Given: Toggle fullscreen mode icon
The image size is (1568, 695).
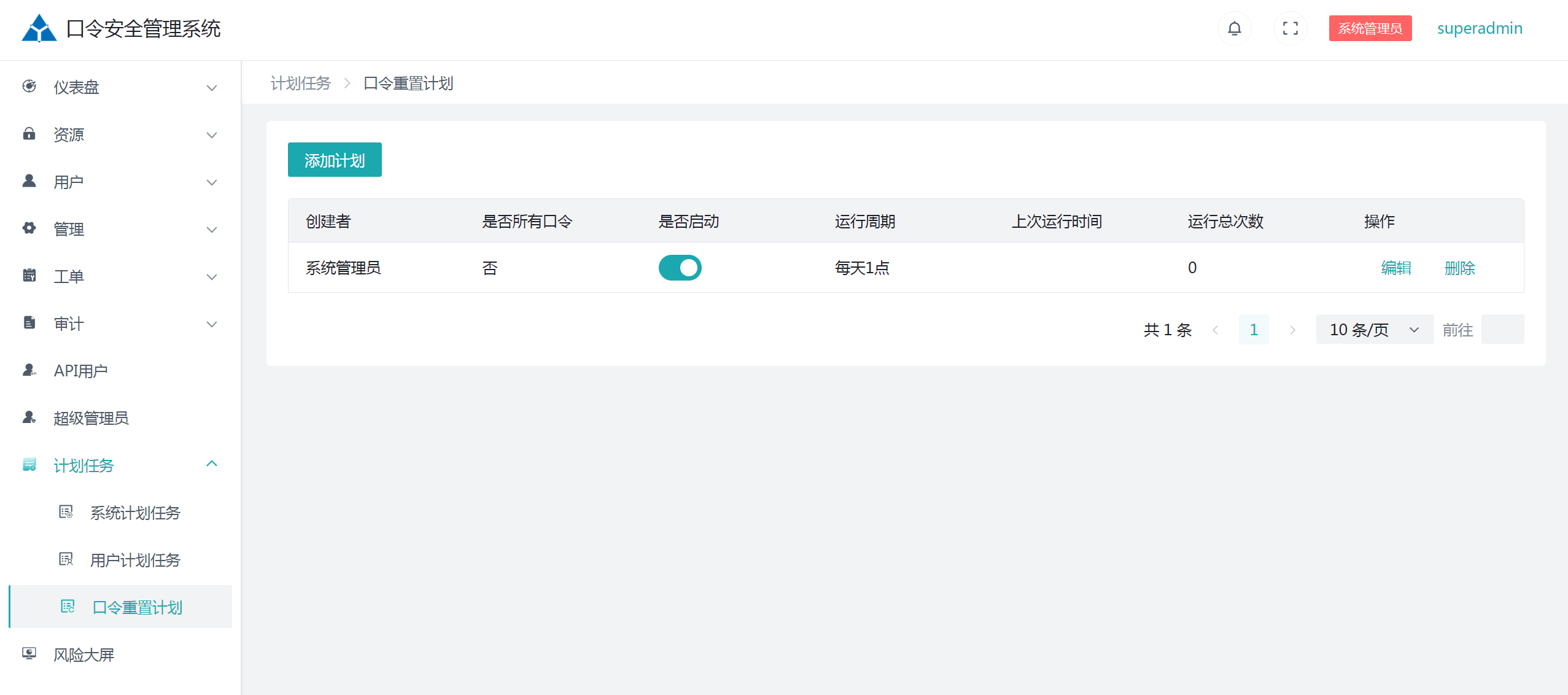Looking at the screenshot, I should point(1290,28).
